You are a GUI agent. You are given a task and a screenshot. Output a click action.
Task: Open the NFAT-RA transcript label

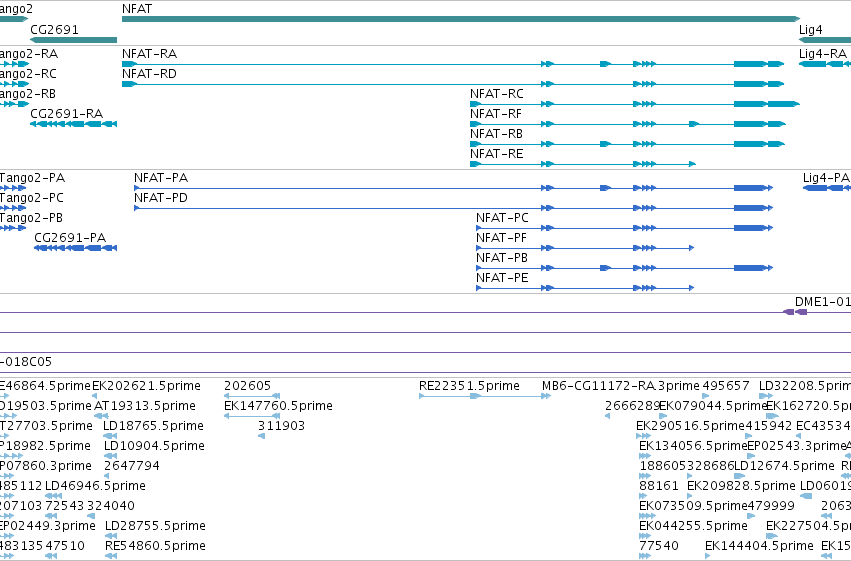pyautogui.click(x=149, y=54)
